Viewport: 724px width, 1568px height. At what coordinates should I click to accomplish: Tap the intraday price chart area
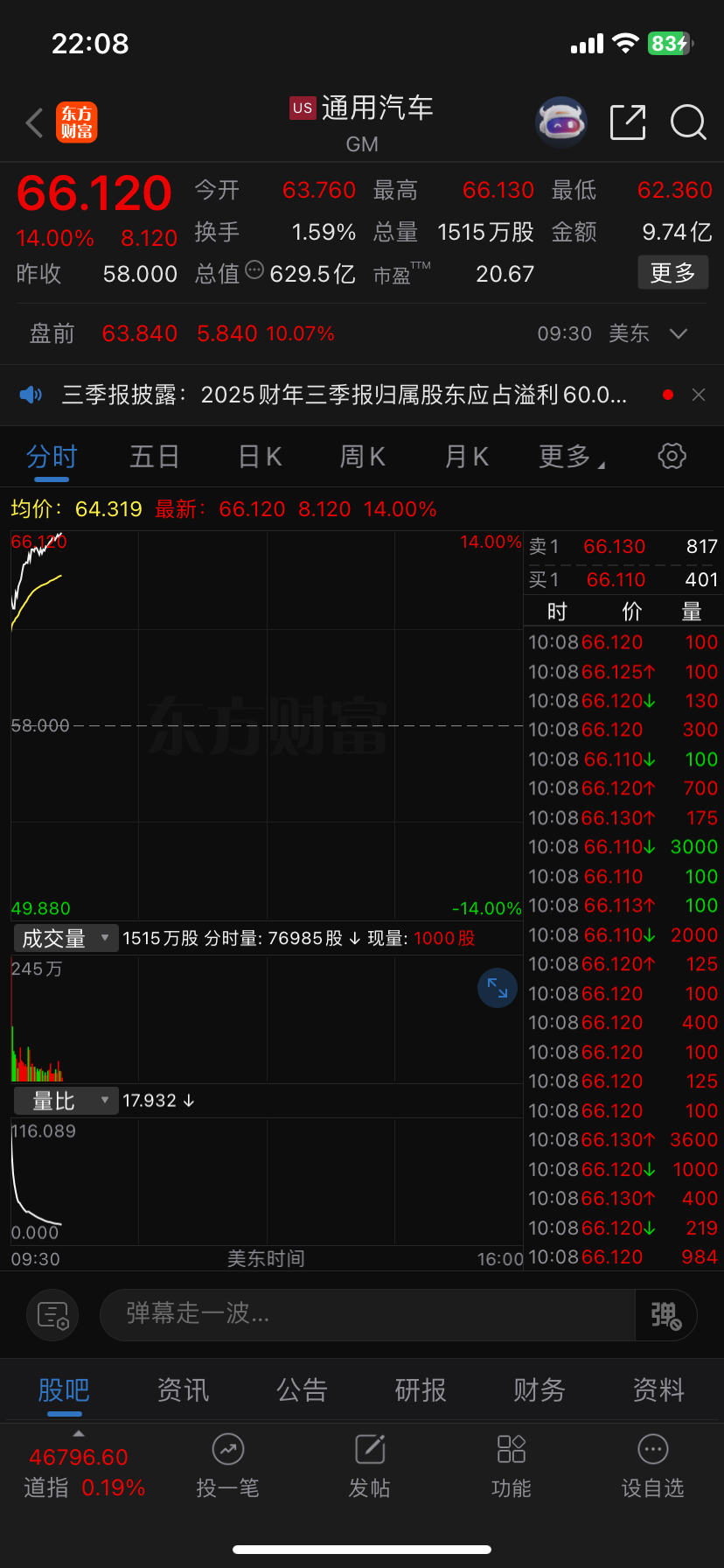click(x=267, y=724)
